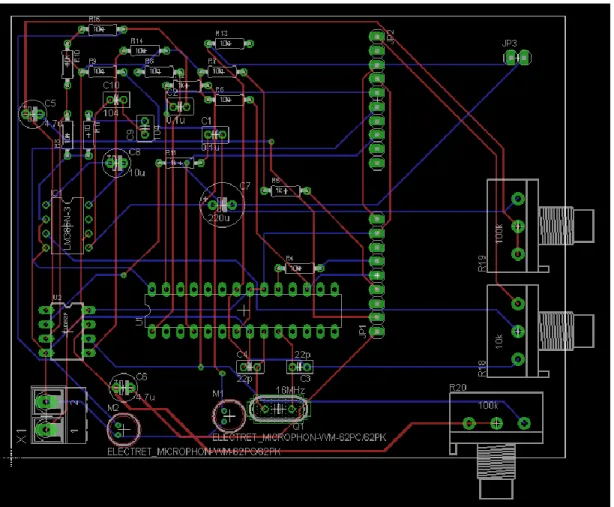
Task: Click the JP3 name label
Action: tap(509, 43)
